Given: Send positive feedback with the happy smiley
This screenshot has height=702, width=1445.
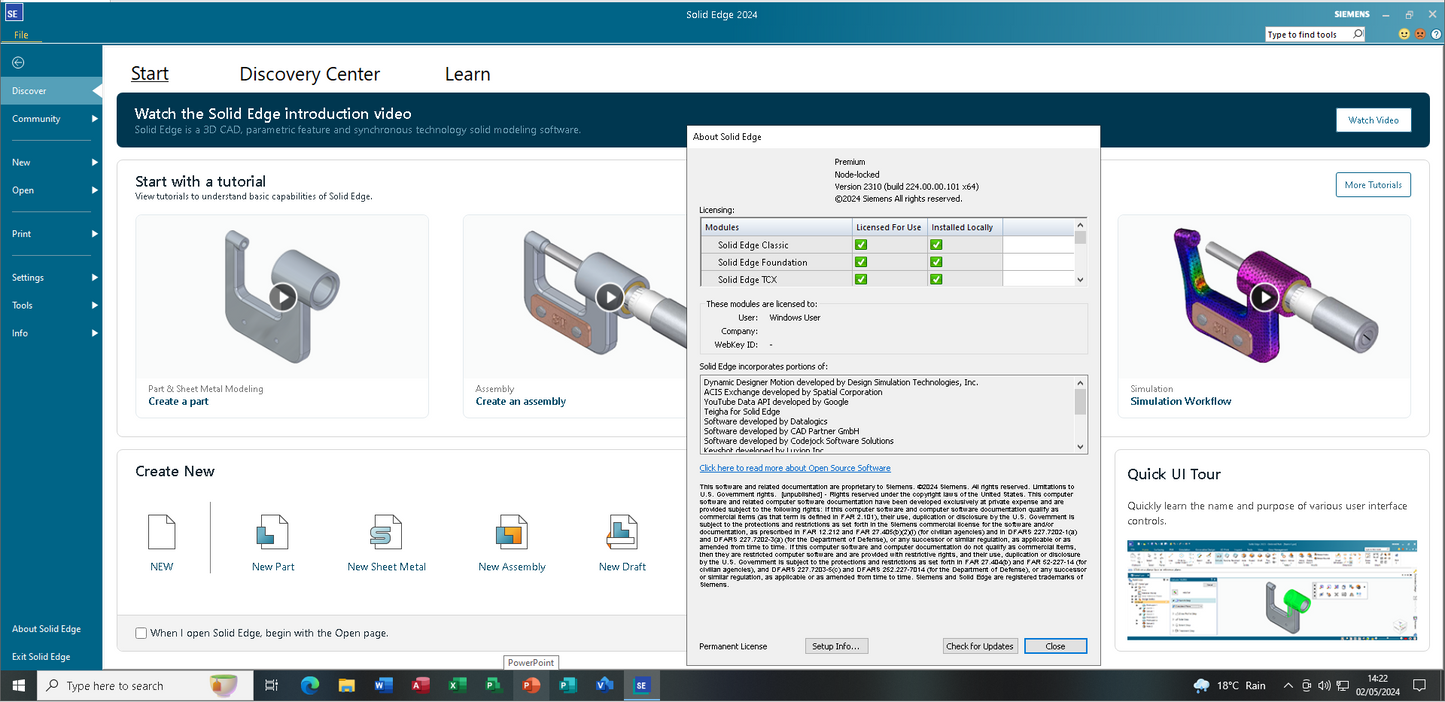Looking at the screenshot, I should point(1404,34).
